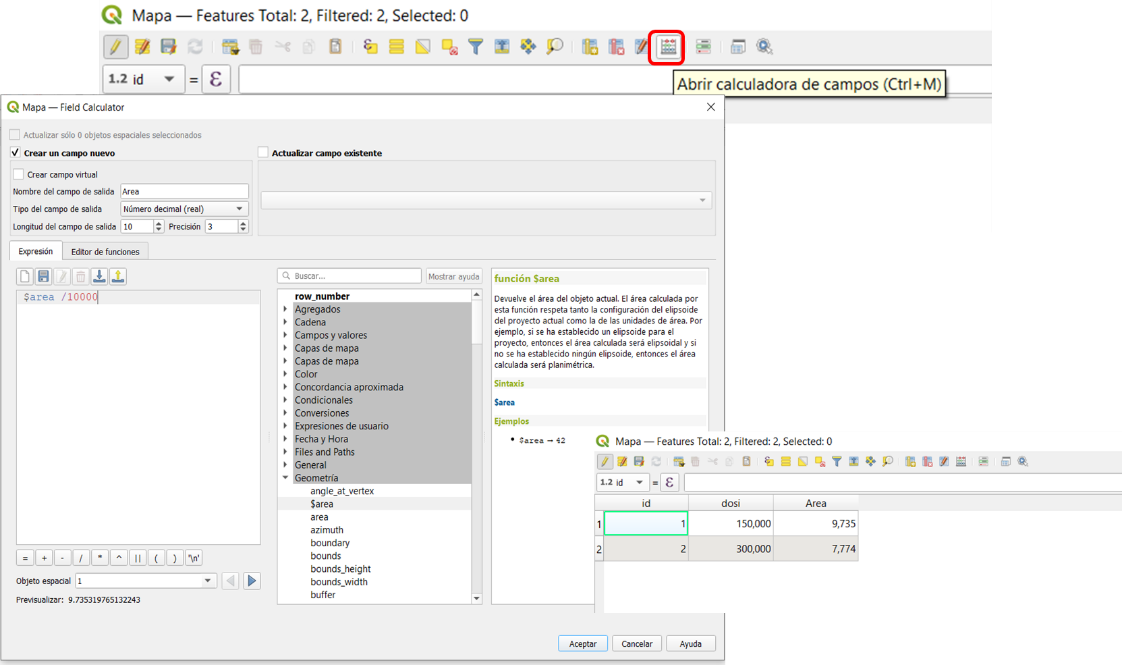
Task: Toggle multi edit mode in large attribute table toolbar
Action: pyautogui.click(x=142, y=47)
